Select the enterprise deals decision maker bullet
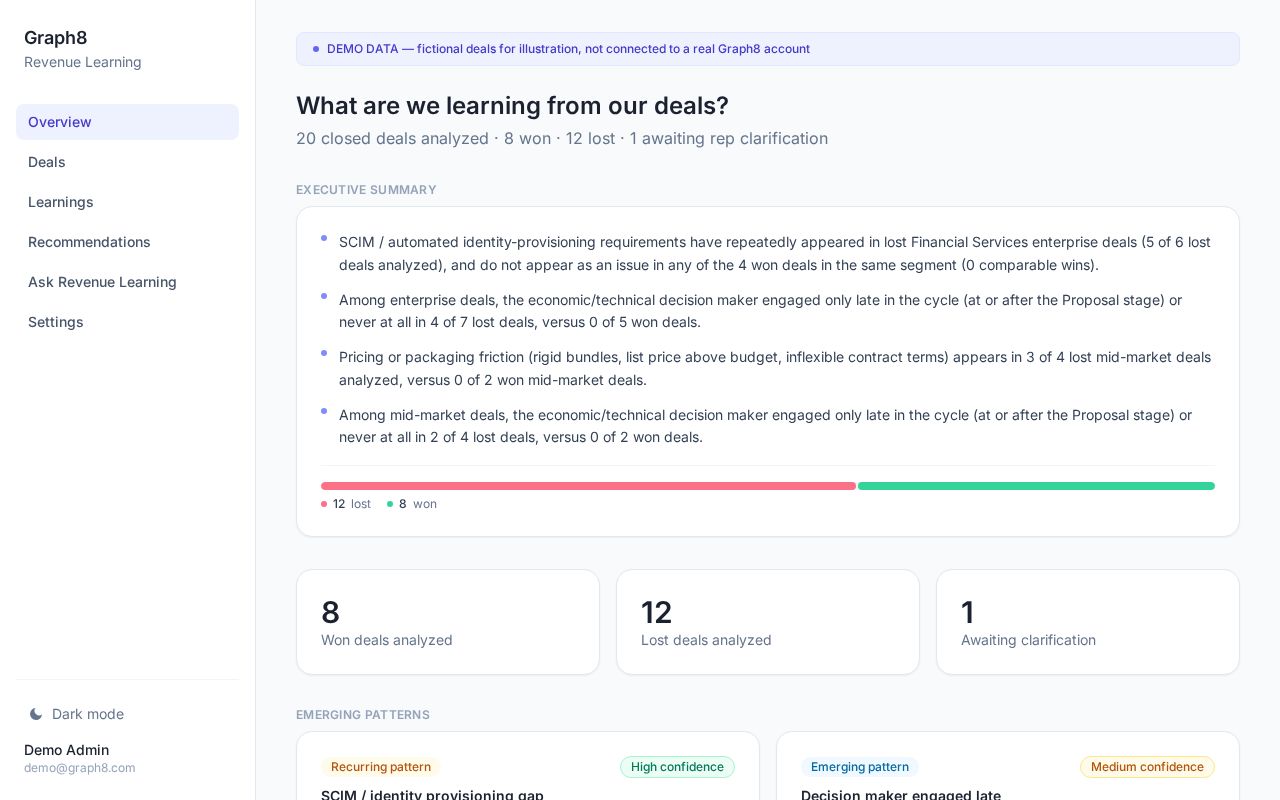The height and width of the screenshot is (800, 1280). [768, 311]
